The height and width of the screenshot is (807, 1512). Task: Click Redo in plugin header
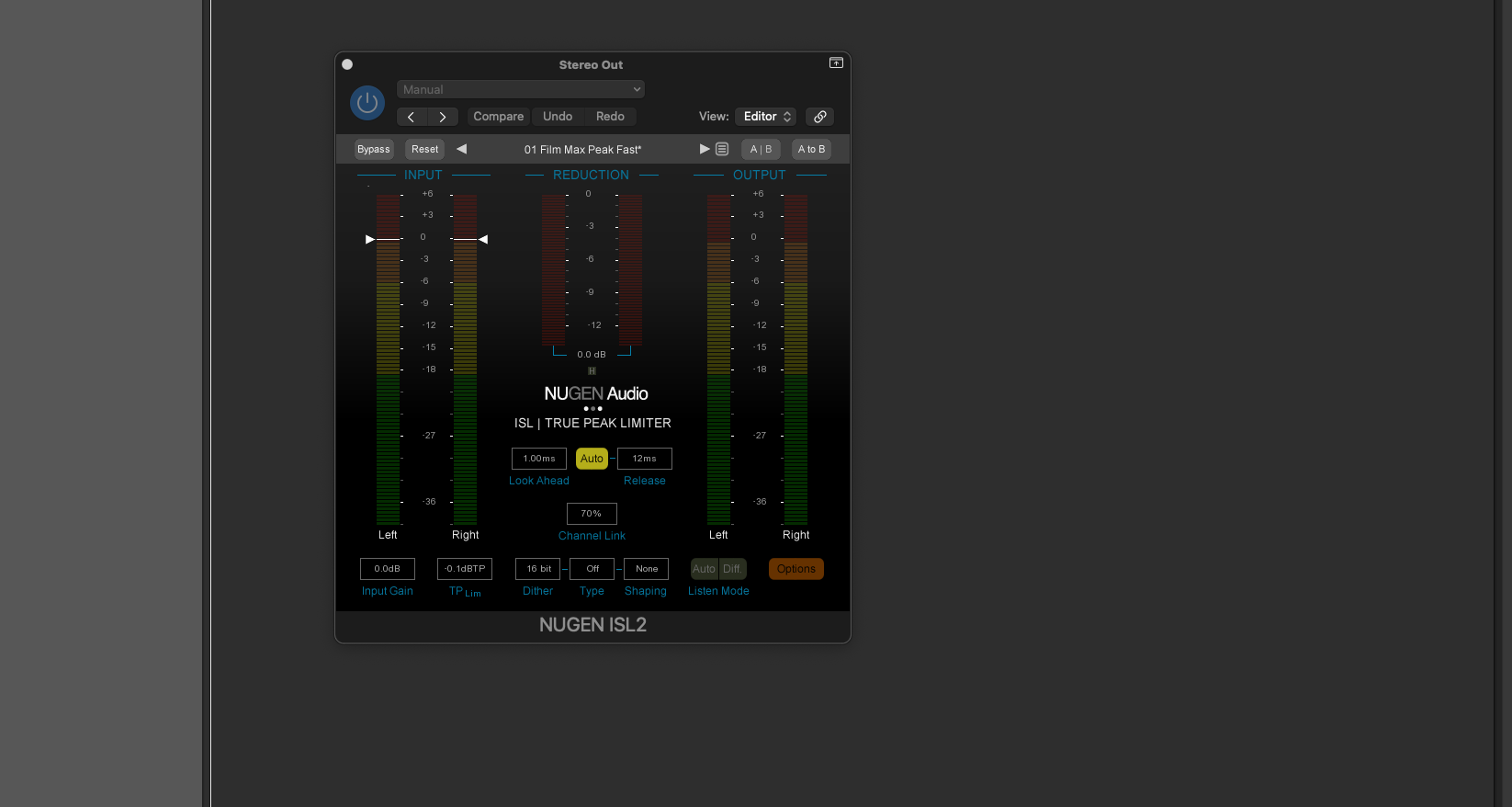tap(610, 117)
